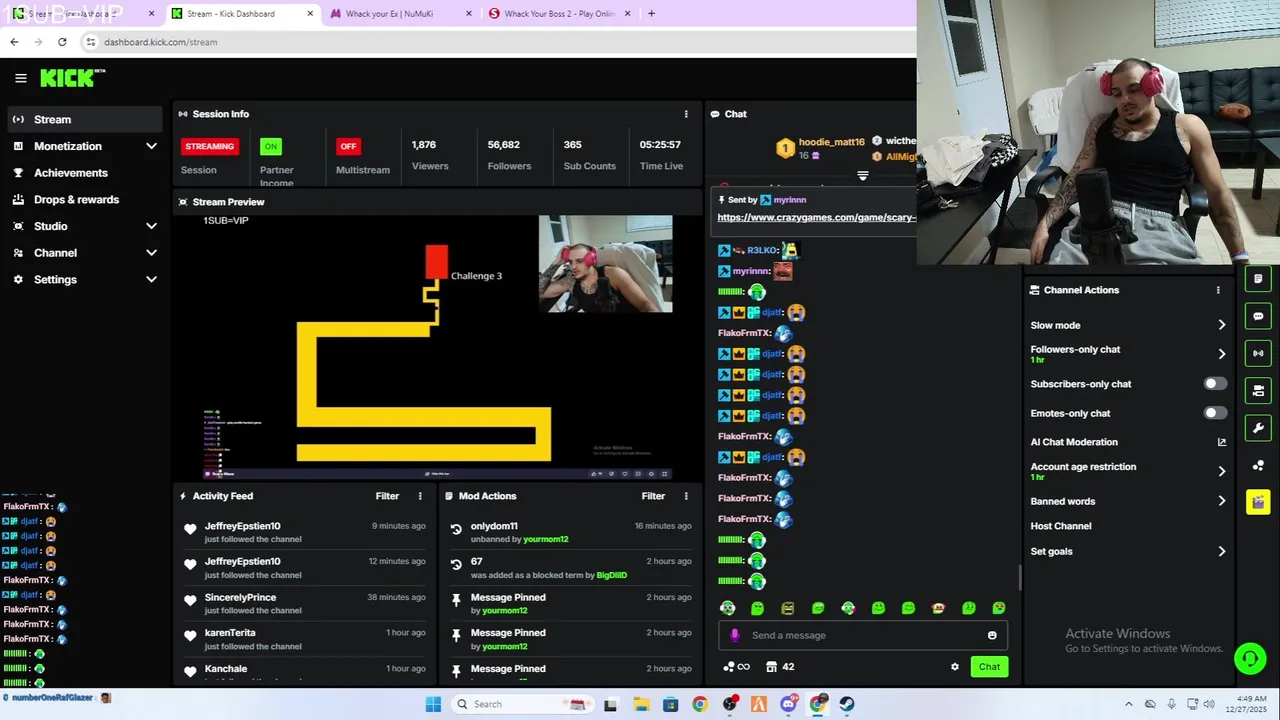Switch to Whack Your Boss 2 tab
1280x720 pixels.
(x=559, y=14)
